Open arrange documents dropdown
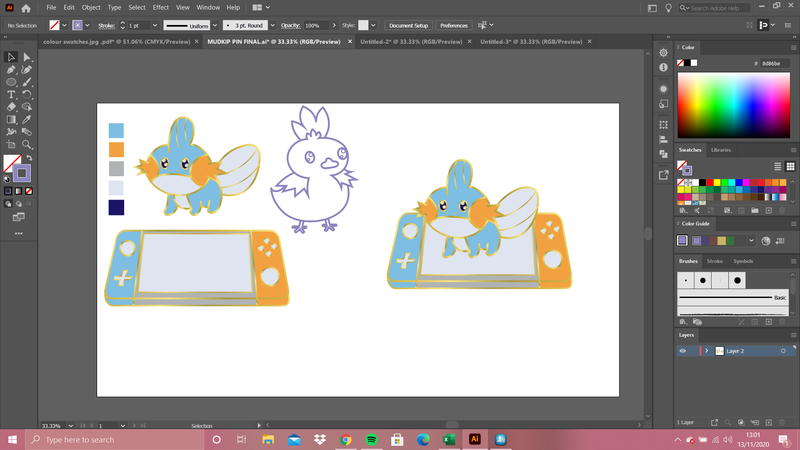Image resolution: width=800 pixels, height=450 pixels. pyautogui.click(x=261, y=8)
